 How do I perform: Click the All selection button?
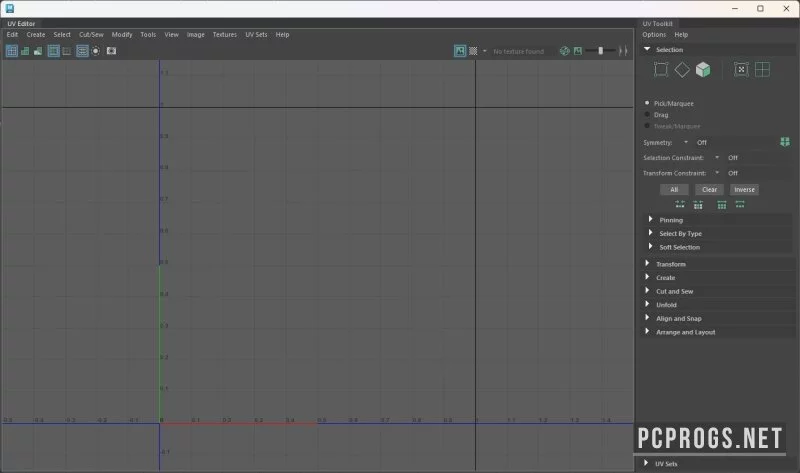[x=674, y=189]
